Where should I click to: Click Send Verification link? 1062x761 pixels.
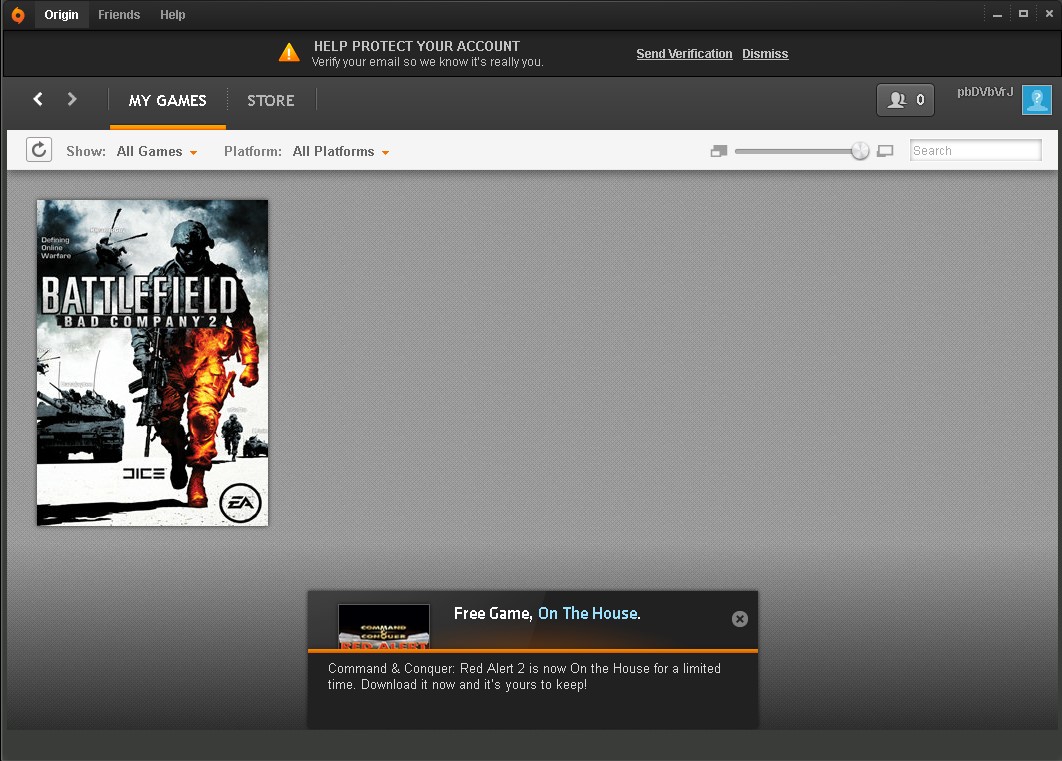[x=684, y=53]
